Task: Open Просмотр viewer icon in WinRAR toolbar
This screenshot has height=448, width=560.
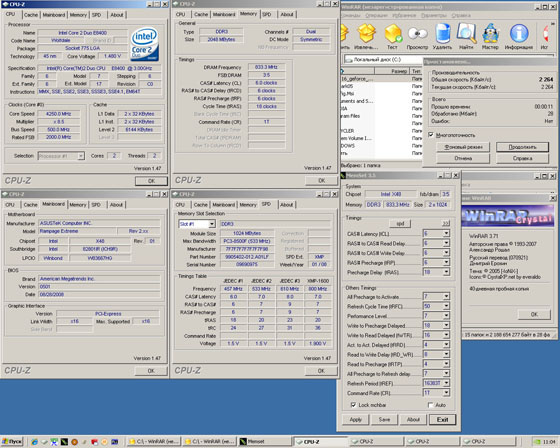Action: coord(418,37)
